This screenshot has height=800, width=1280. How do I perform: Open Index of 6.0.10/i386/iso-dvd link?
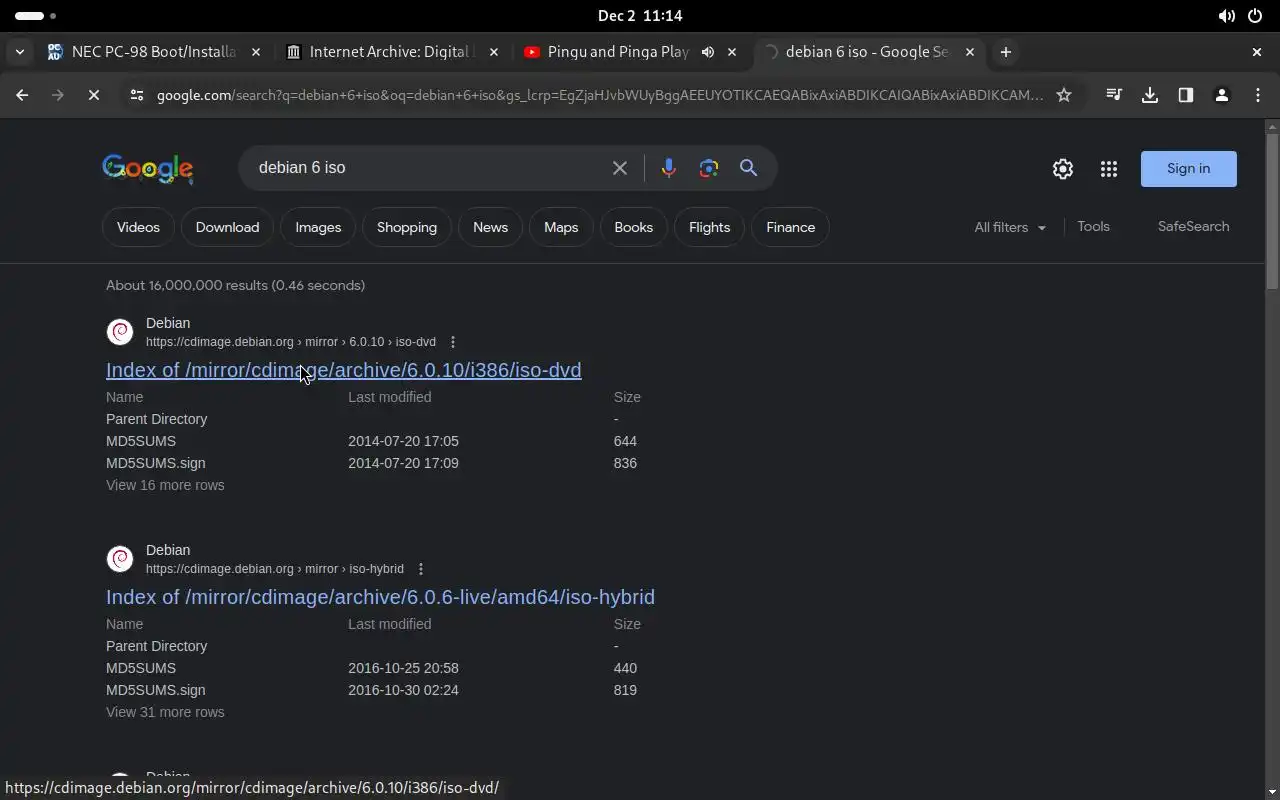344,370
